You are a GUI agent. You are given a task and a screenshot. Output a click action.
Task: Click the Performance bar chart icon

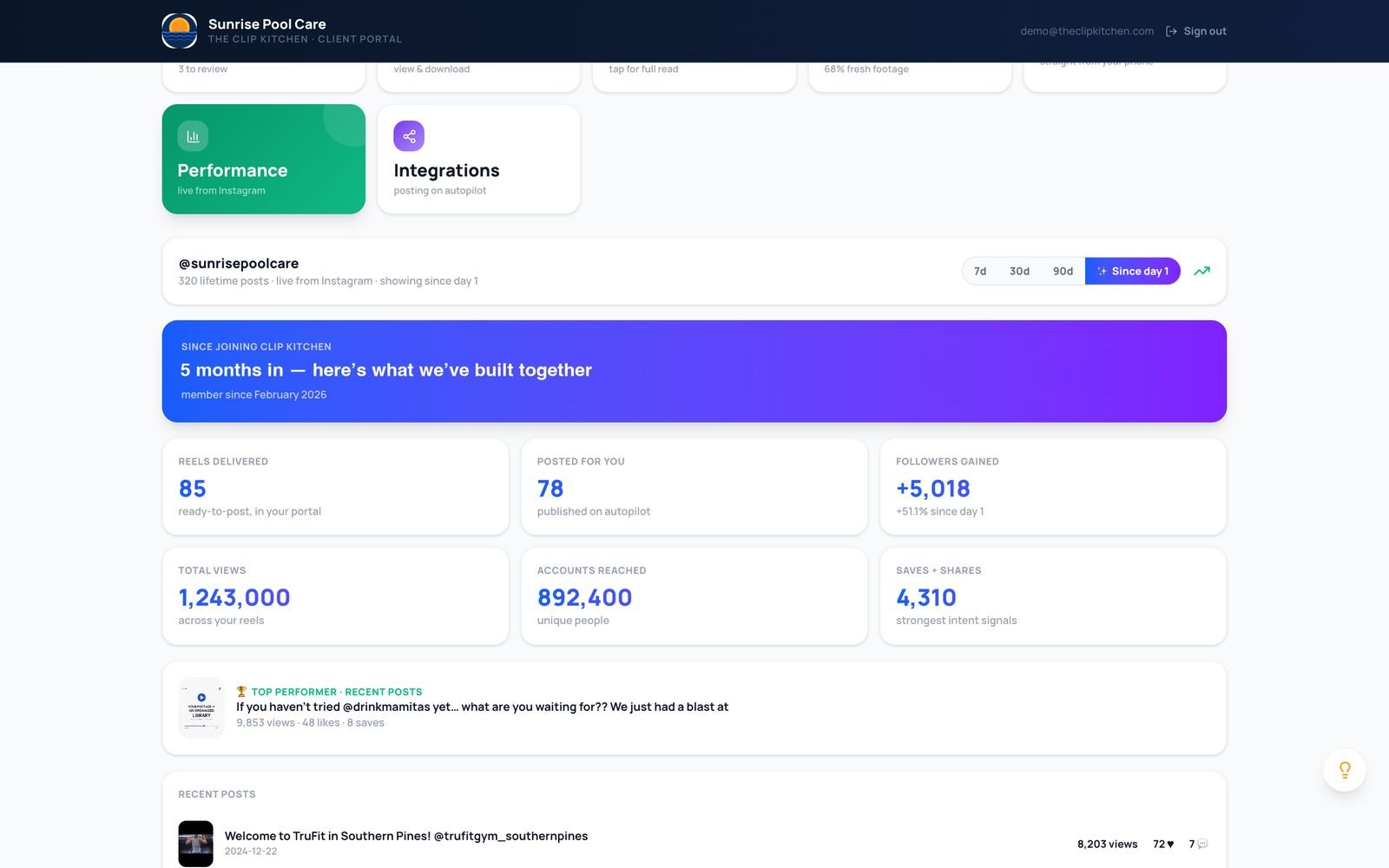193,136
